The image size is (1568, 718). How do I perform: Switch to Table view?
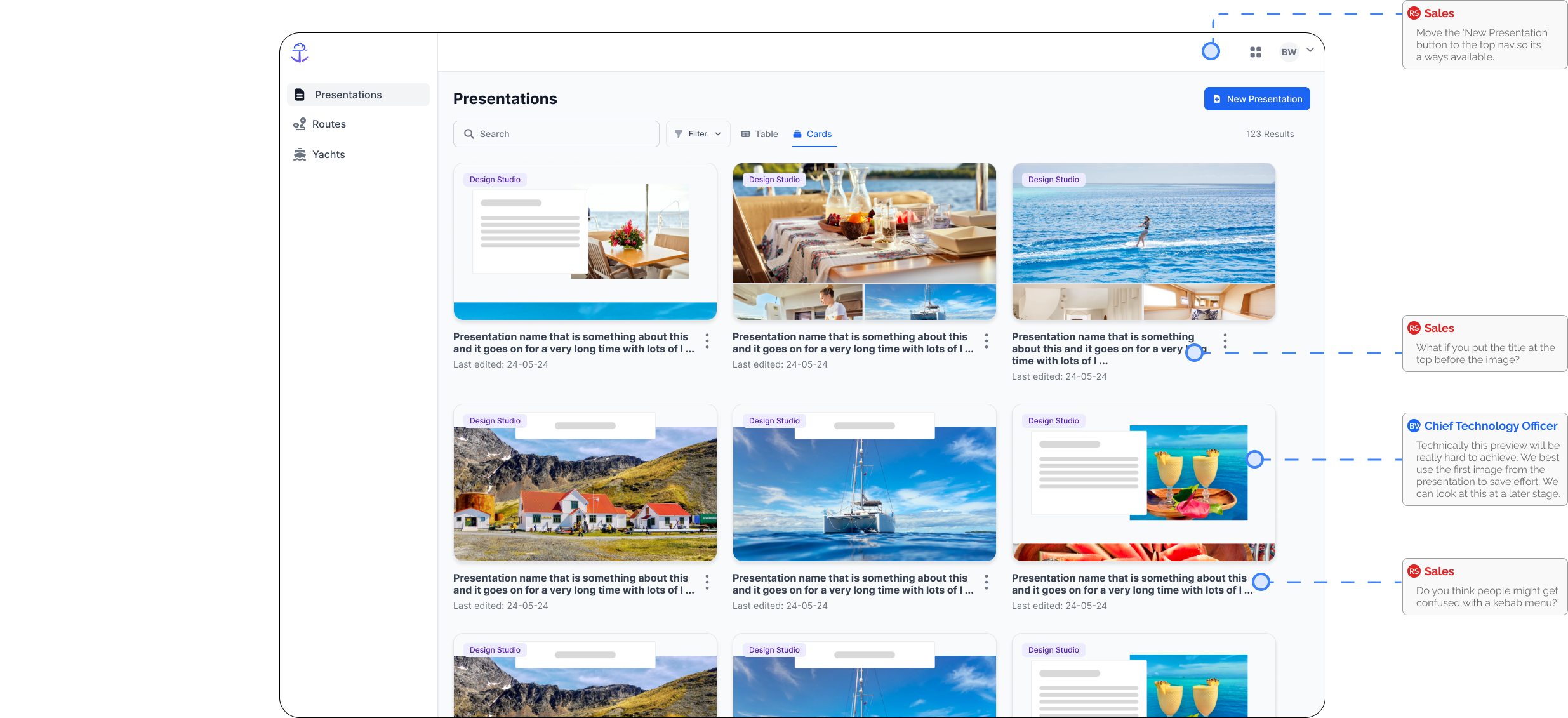coord(759,134)
